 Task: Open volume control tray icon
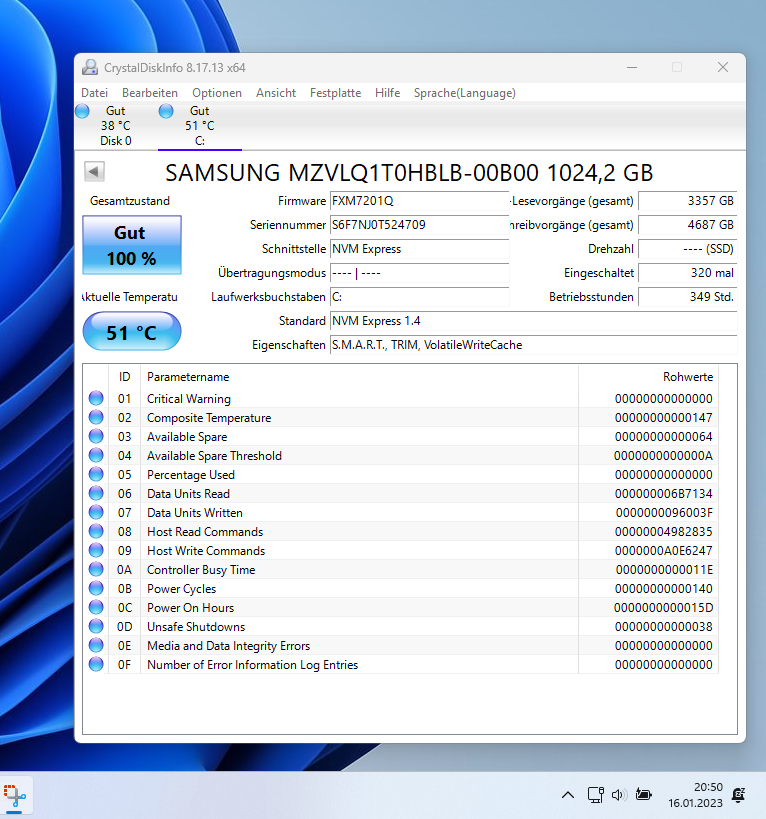click(619, 795)
